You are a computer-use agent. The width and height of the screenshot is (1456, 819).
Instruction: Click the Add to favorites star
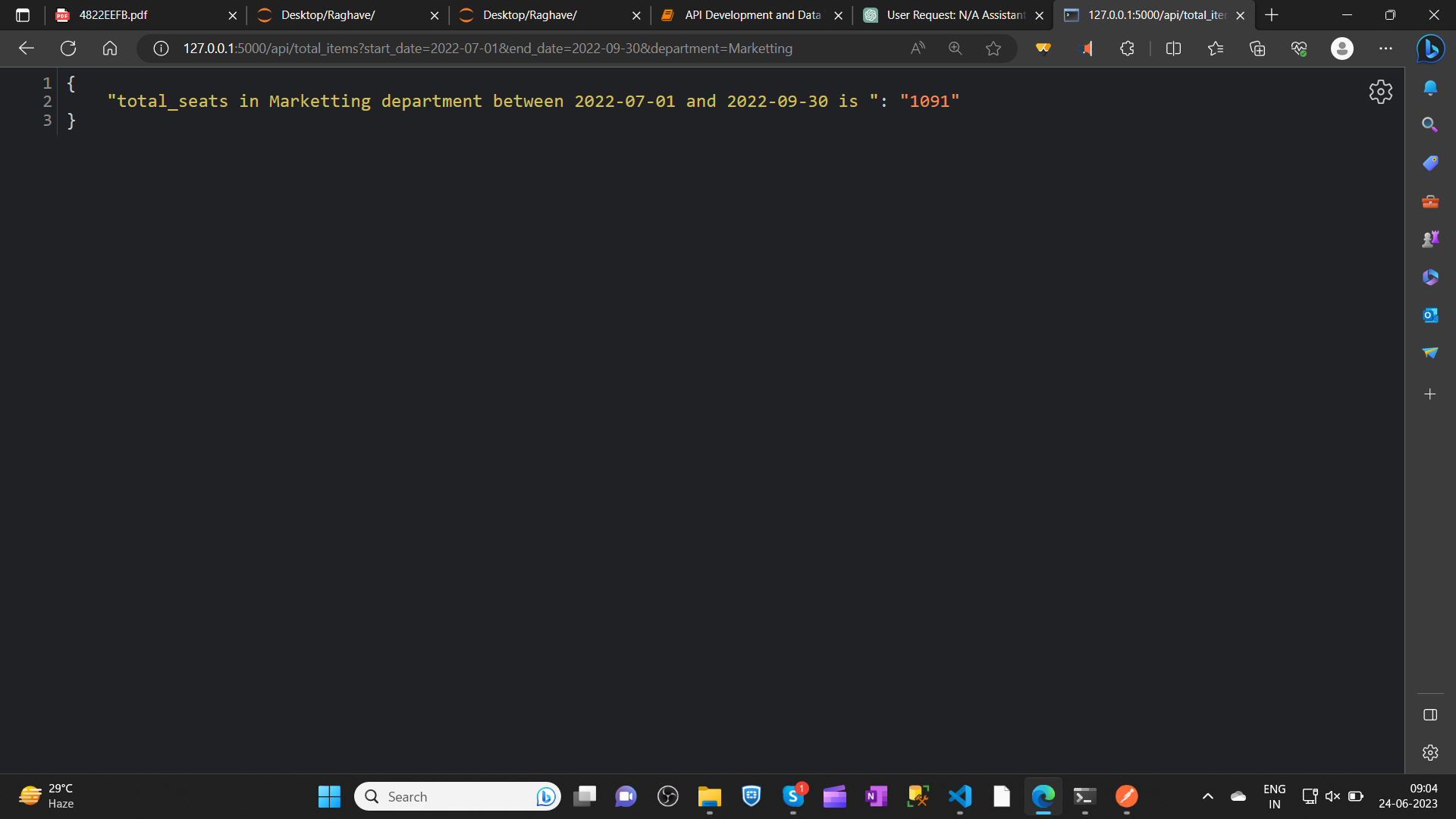tap(993, 48)
